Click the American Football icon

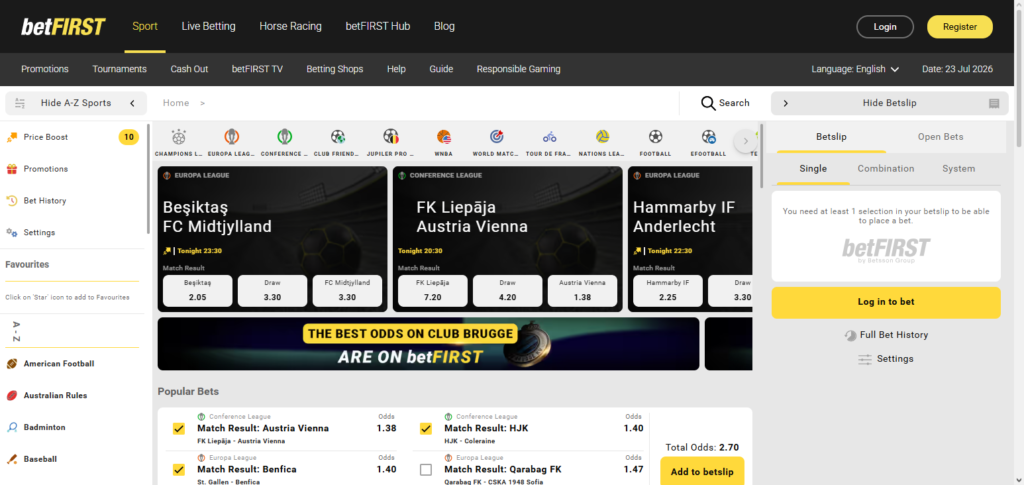pos(11,364)
